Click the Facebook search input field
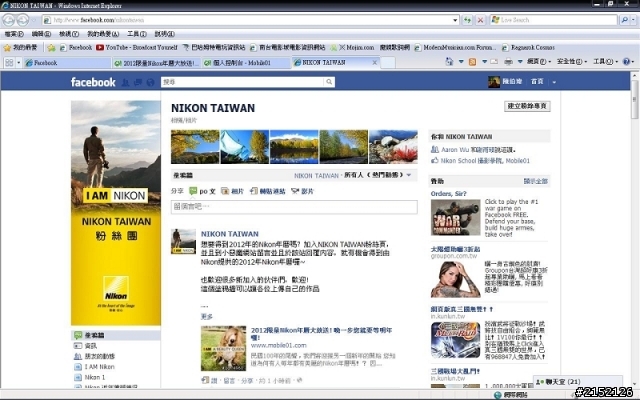 (242, 82)
